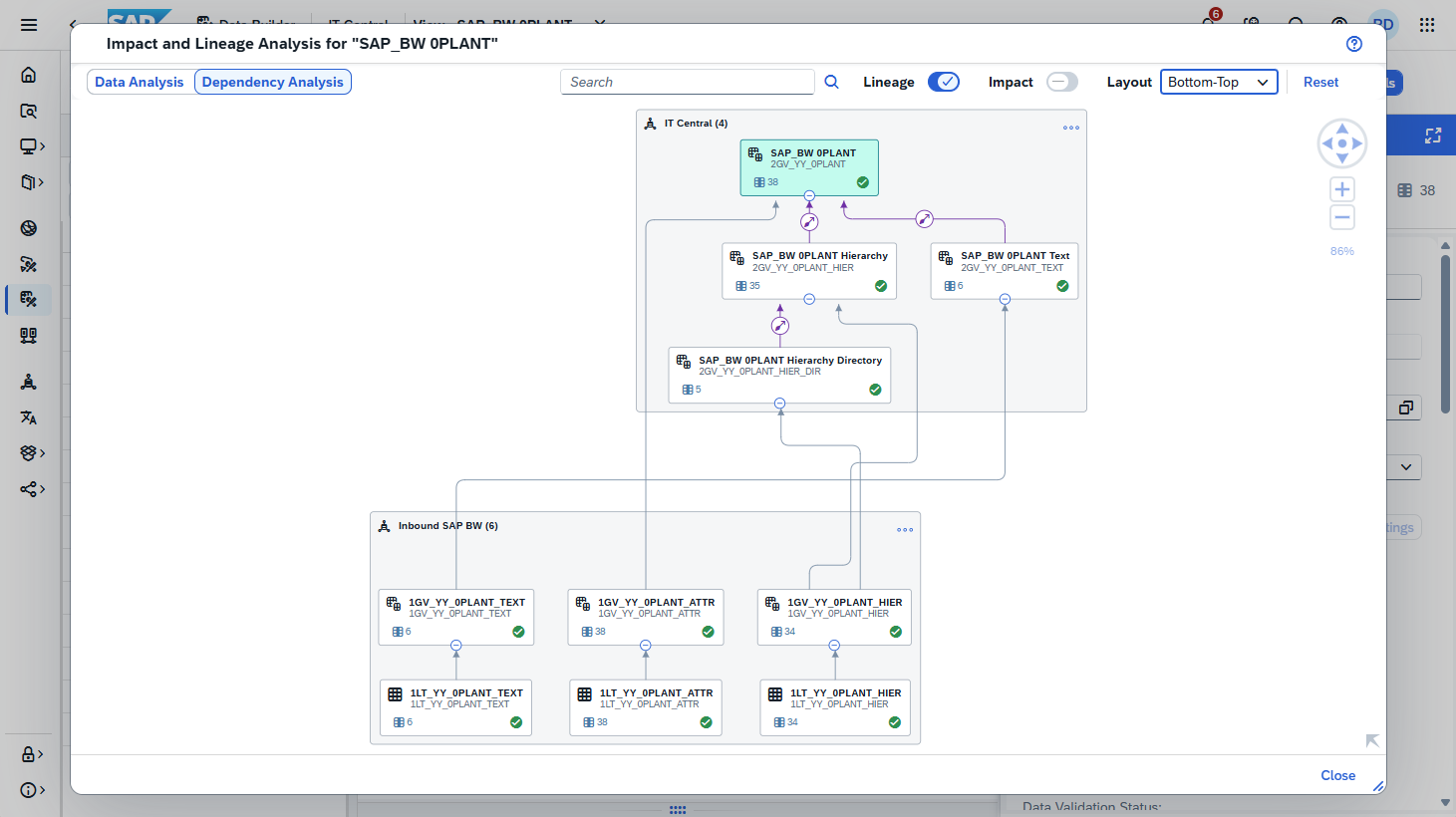The image size is (1456, 817).
Task: Open the selected Data Builder sidebar icon
Action: (29, 299)
